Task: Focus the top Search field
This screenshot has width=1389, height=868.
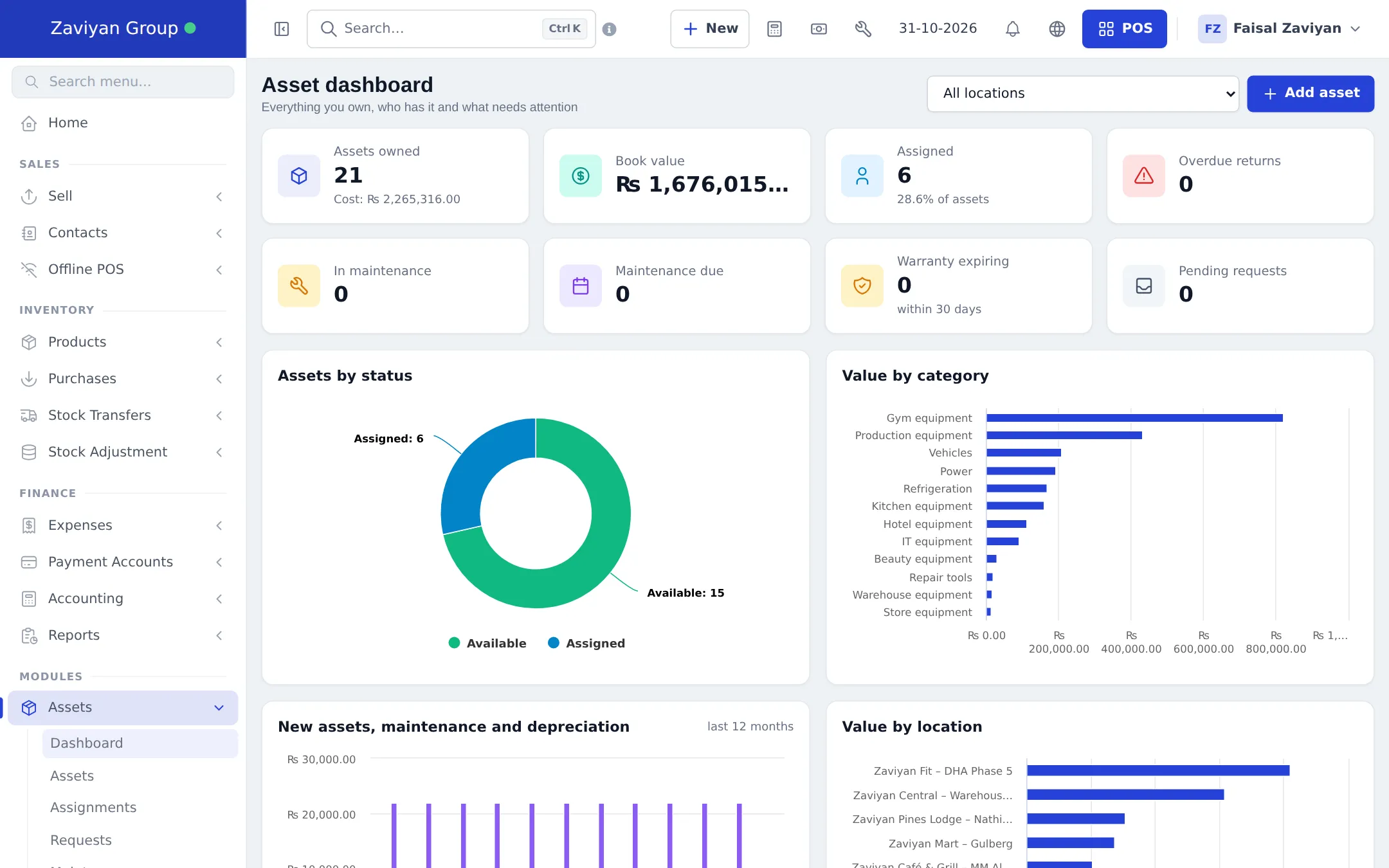Action: pyautogui.click(x=451, y=29)
